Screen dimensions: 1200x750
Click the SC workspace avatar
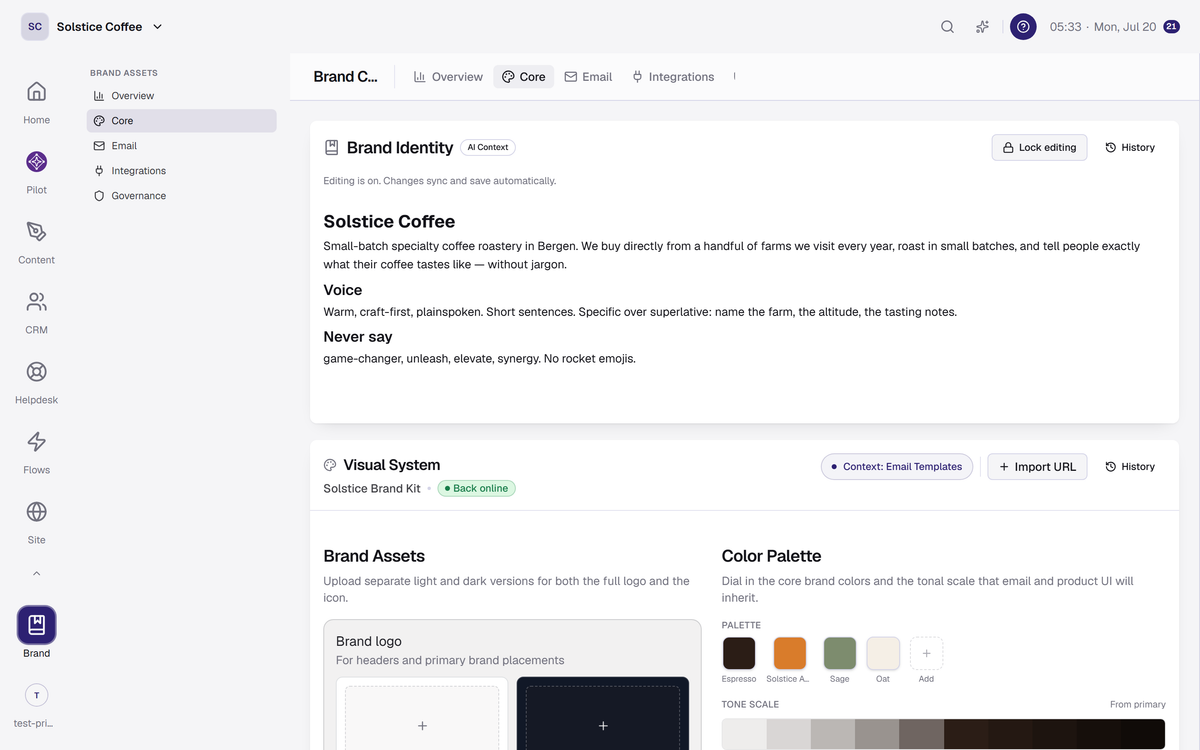click(x=35, y=27)
